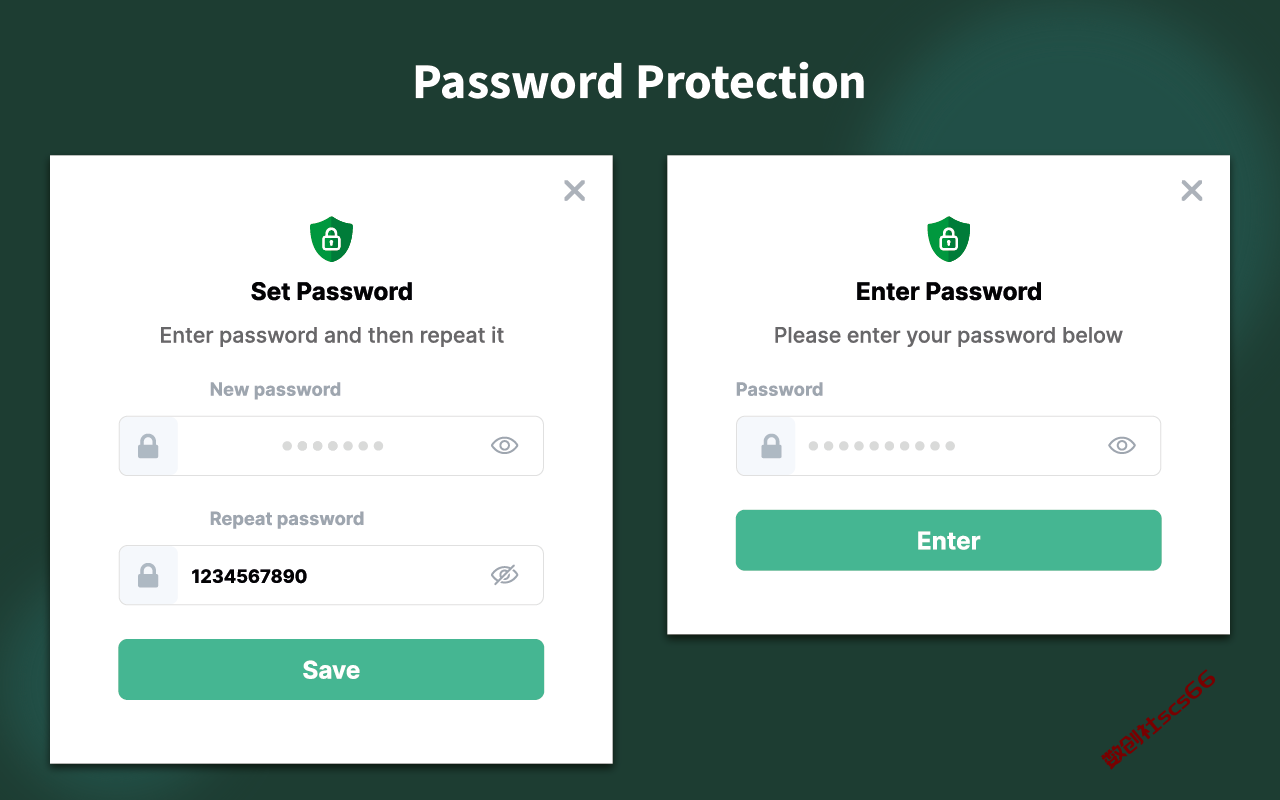1280x800 pixels.
Task: Reveal the Enter Password field using eye icon
Action: coord(1122,446)
